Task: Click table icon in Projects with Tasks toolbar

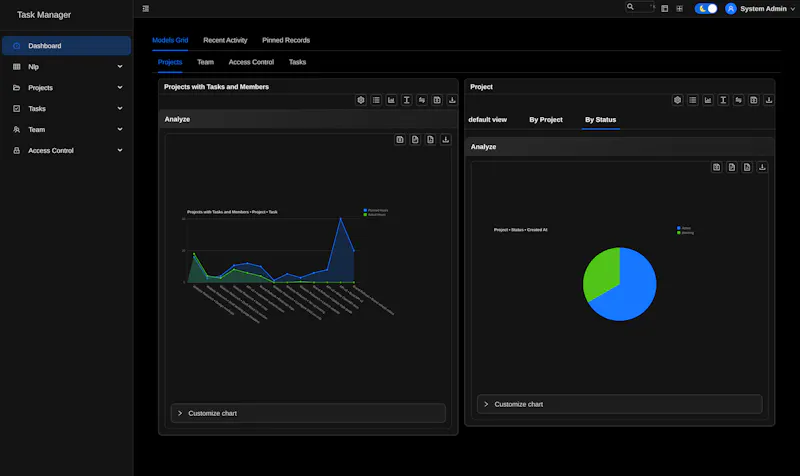Action: click(437, 100)
